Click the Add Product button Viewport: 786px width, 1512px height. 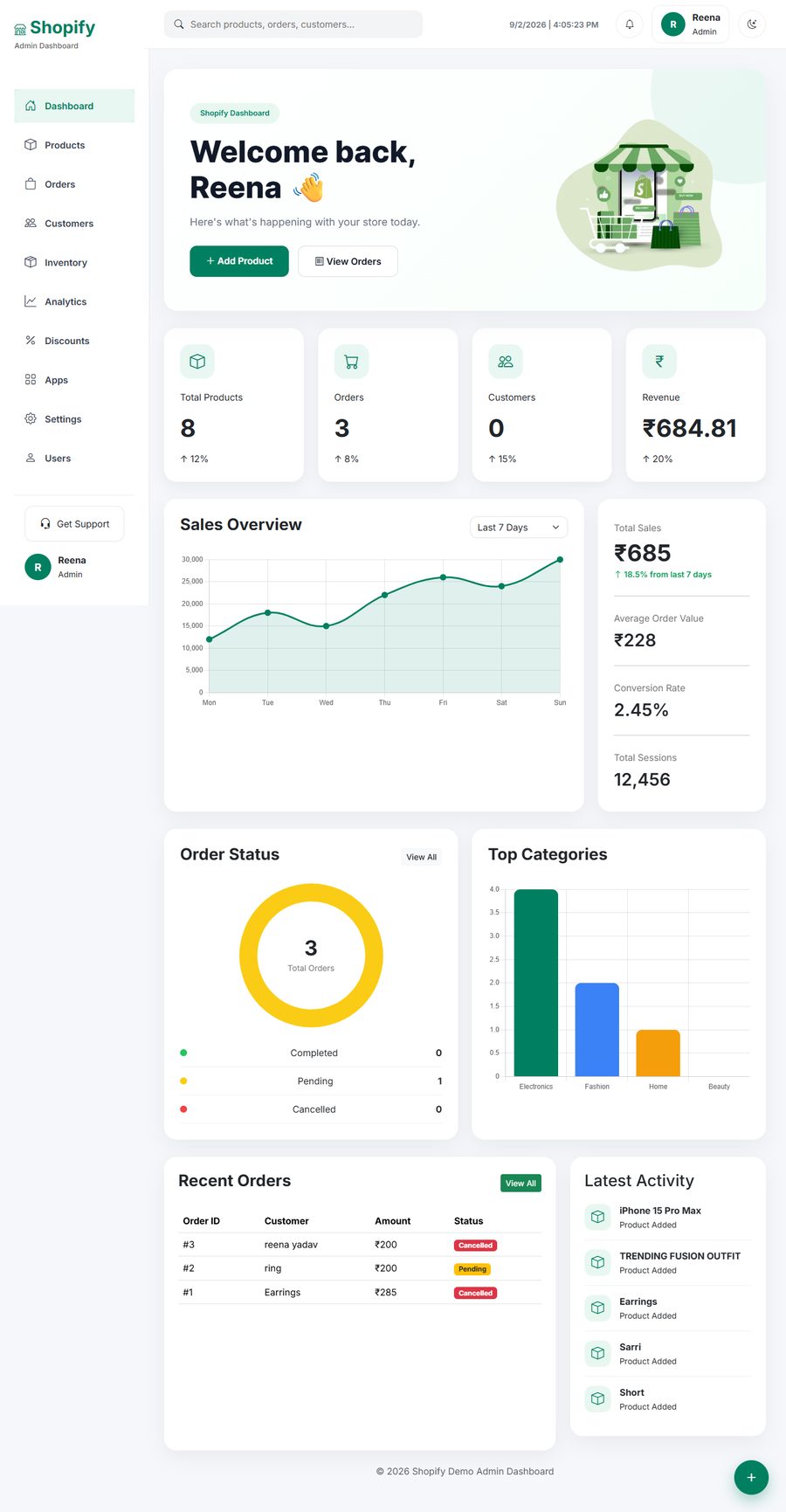(x=239, y=261)
